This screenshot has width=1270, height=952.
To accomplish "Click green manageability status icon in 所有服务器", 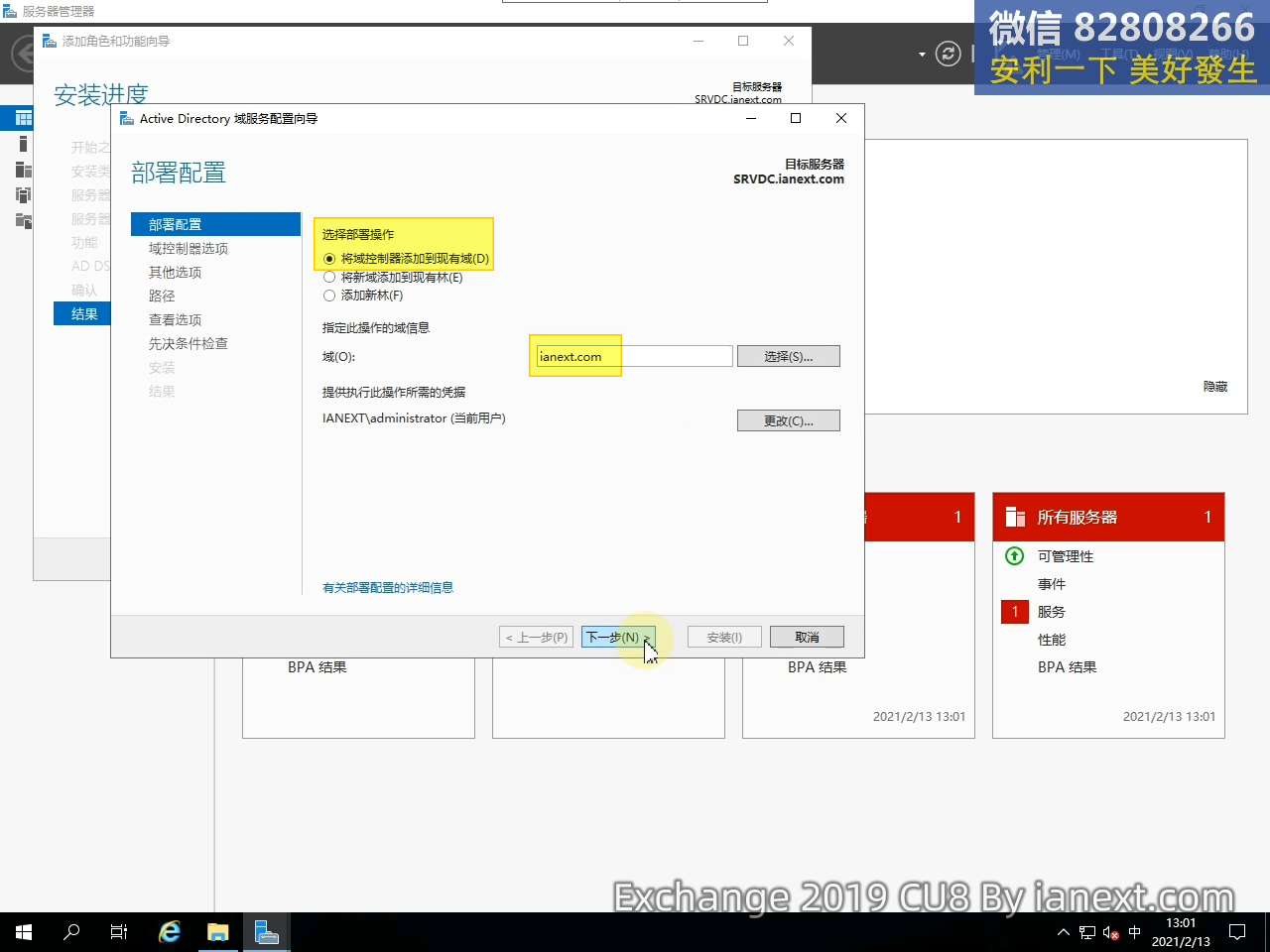I will (1014, 556).
